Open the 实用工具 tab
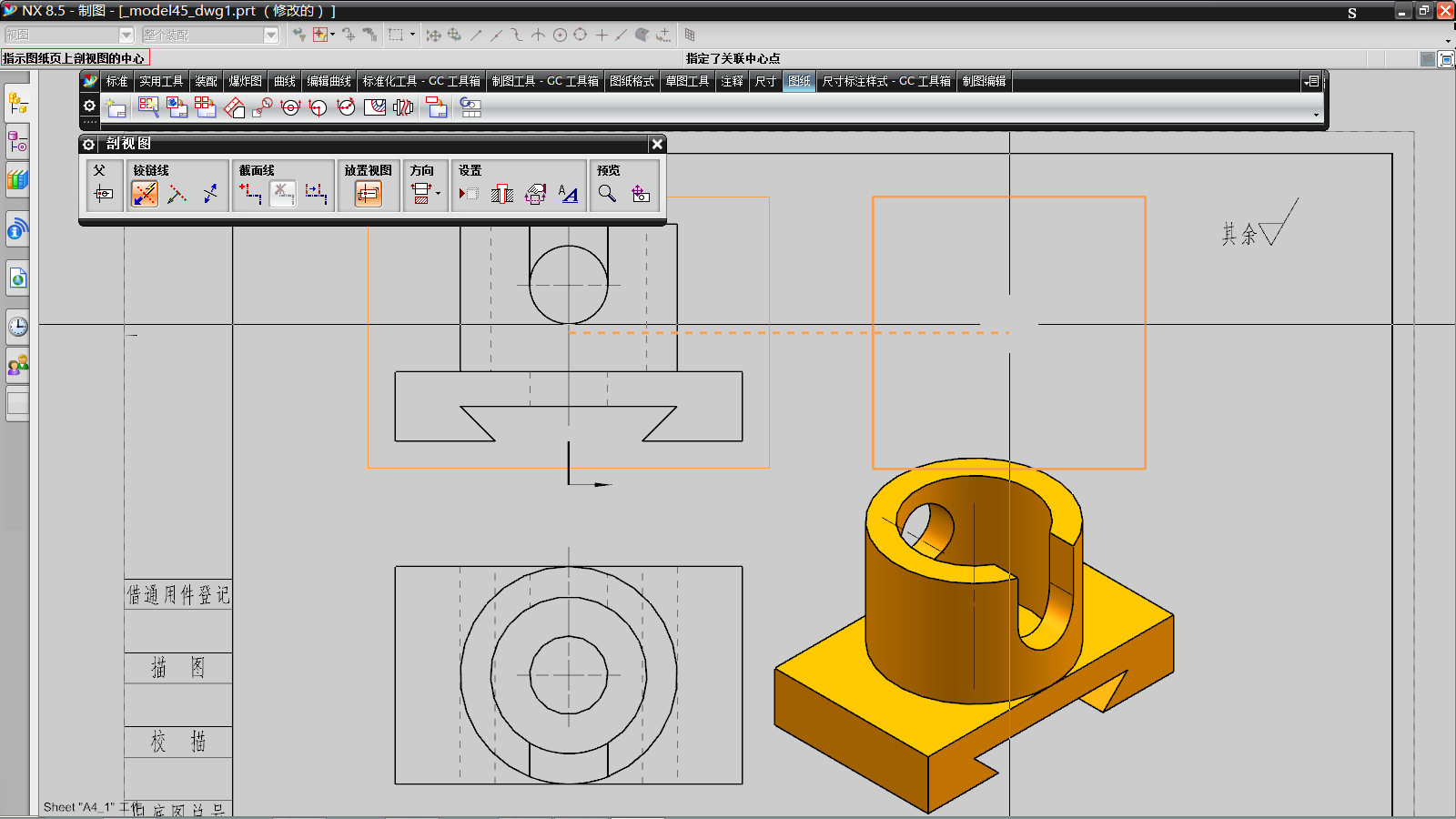1456x819 pixels. click(161, 81)
